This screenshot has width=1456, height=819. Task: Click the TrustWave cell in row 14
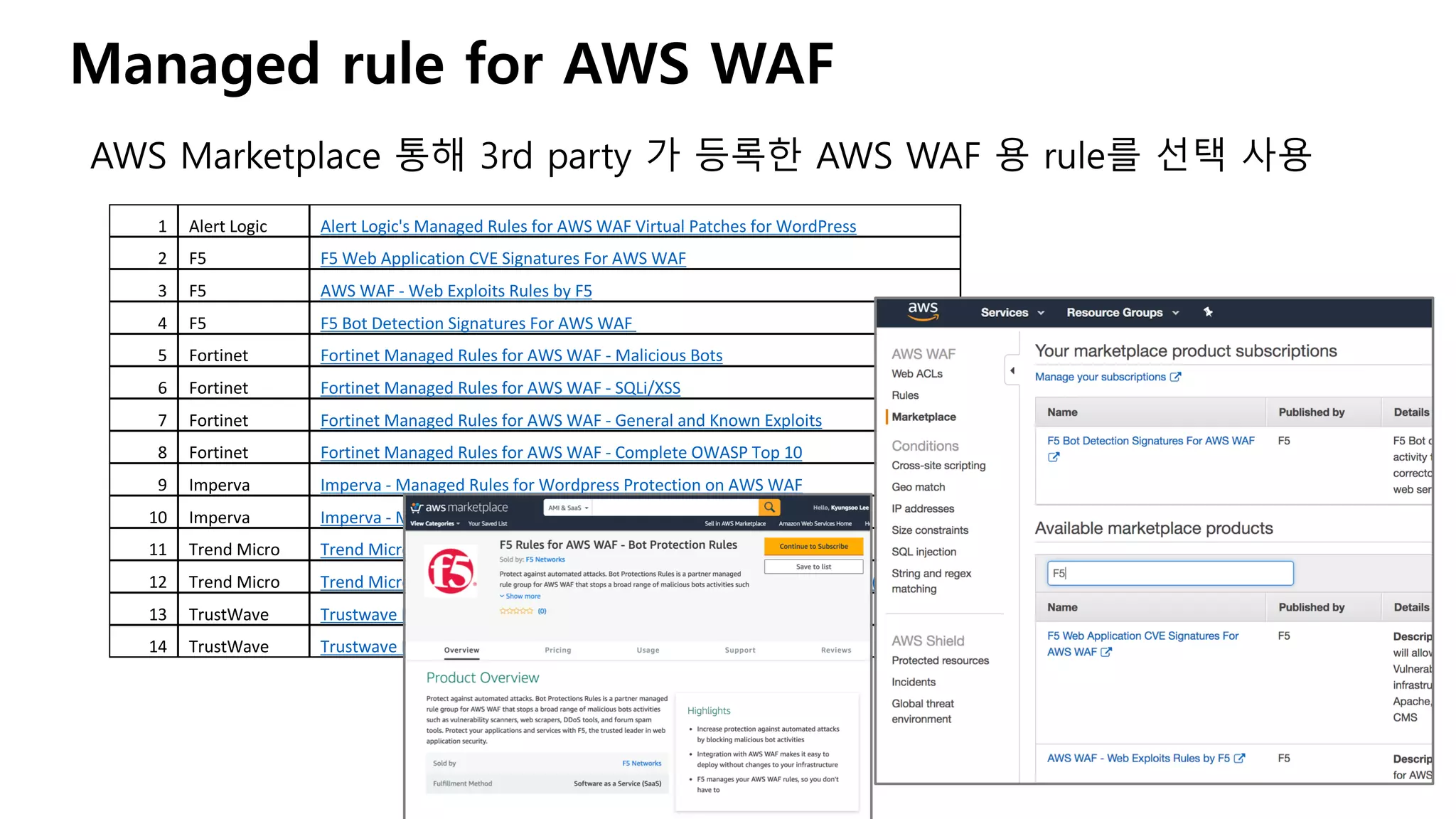coord(243,641)
